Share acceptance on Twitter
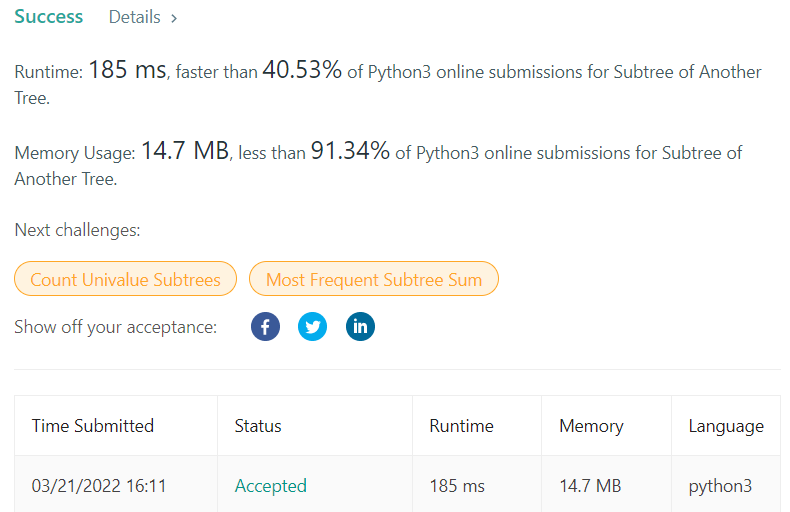This screenshot has width=790, height=512. tap(312, 327)
